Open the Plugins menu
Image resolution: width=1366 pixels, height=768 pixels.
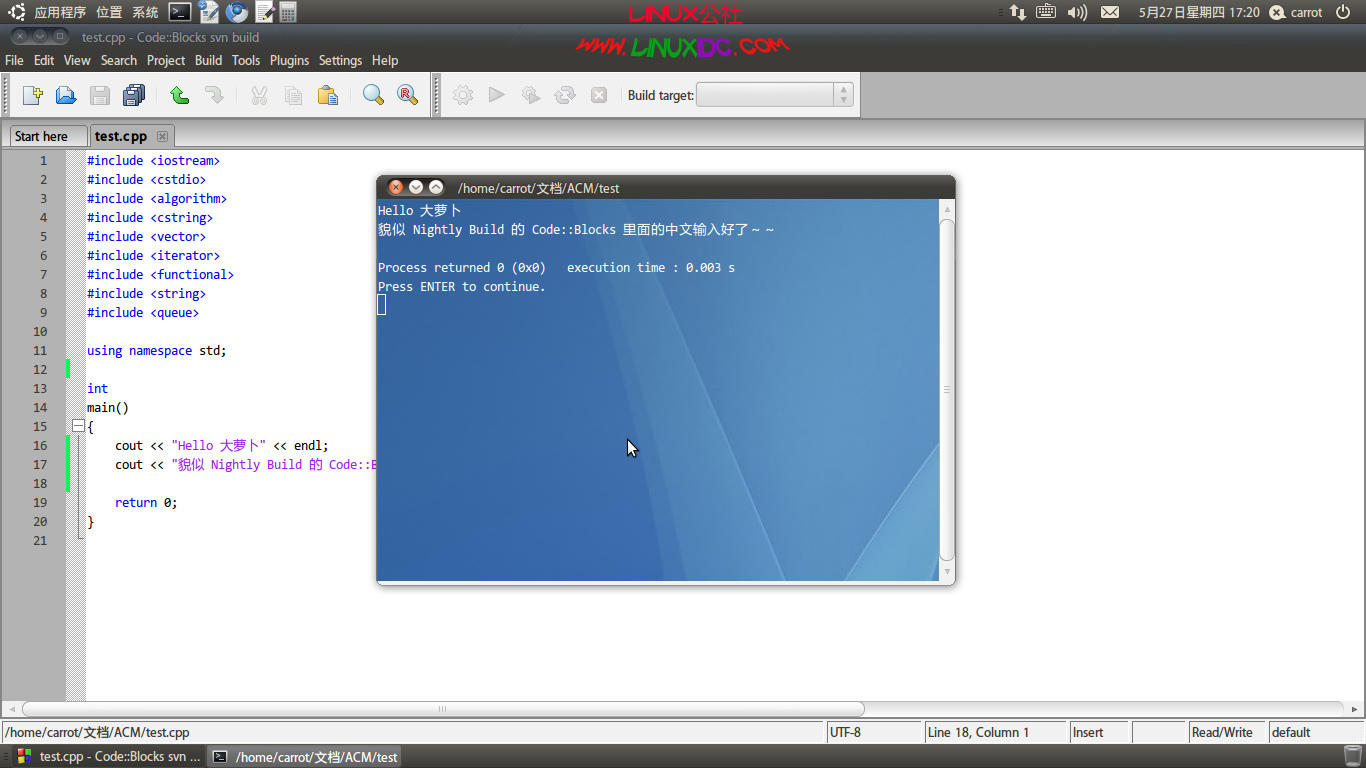coord(290,60)
